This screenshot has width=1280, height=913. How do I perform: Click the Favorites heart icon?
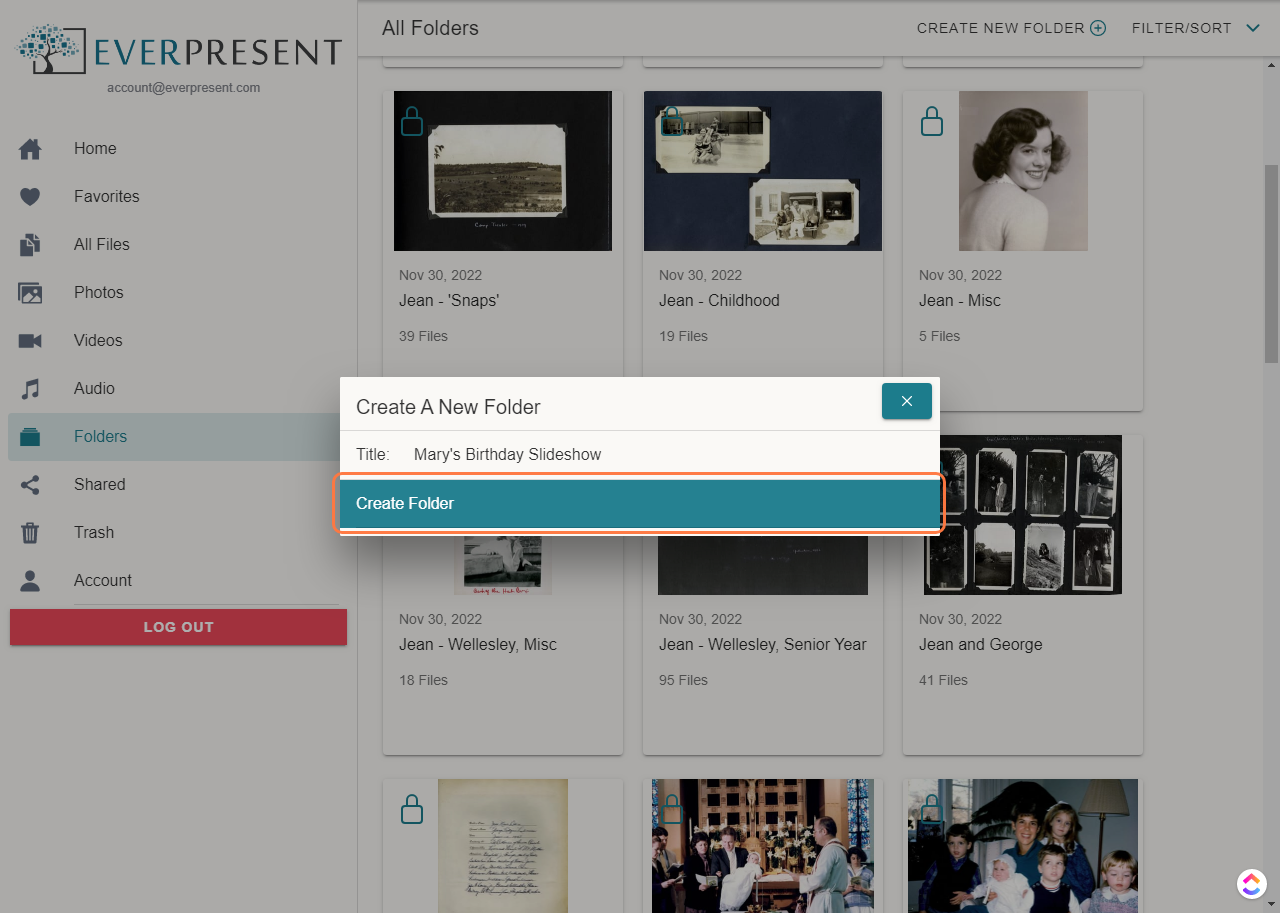pos(30,197)
